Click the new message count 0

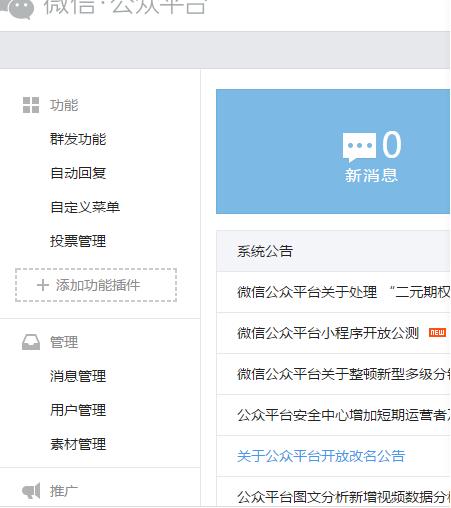pos(391,144)
